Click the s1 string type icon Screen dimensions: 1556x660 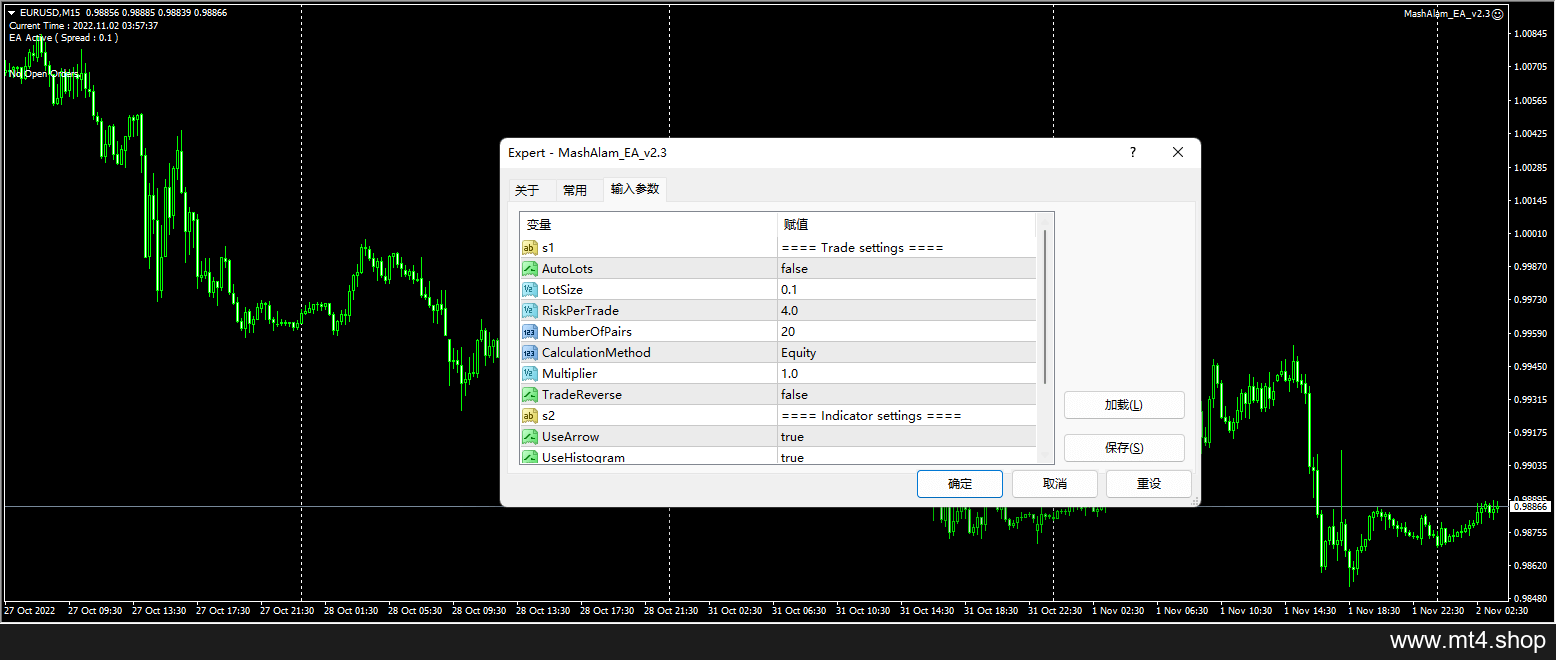click(x=529, y=248)
